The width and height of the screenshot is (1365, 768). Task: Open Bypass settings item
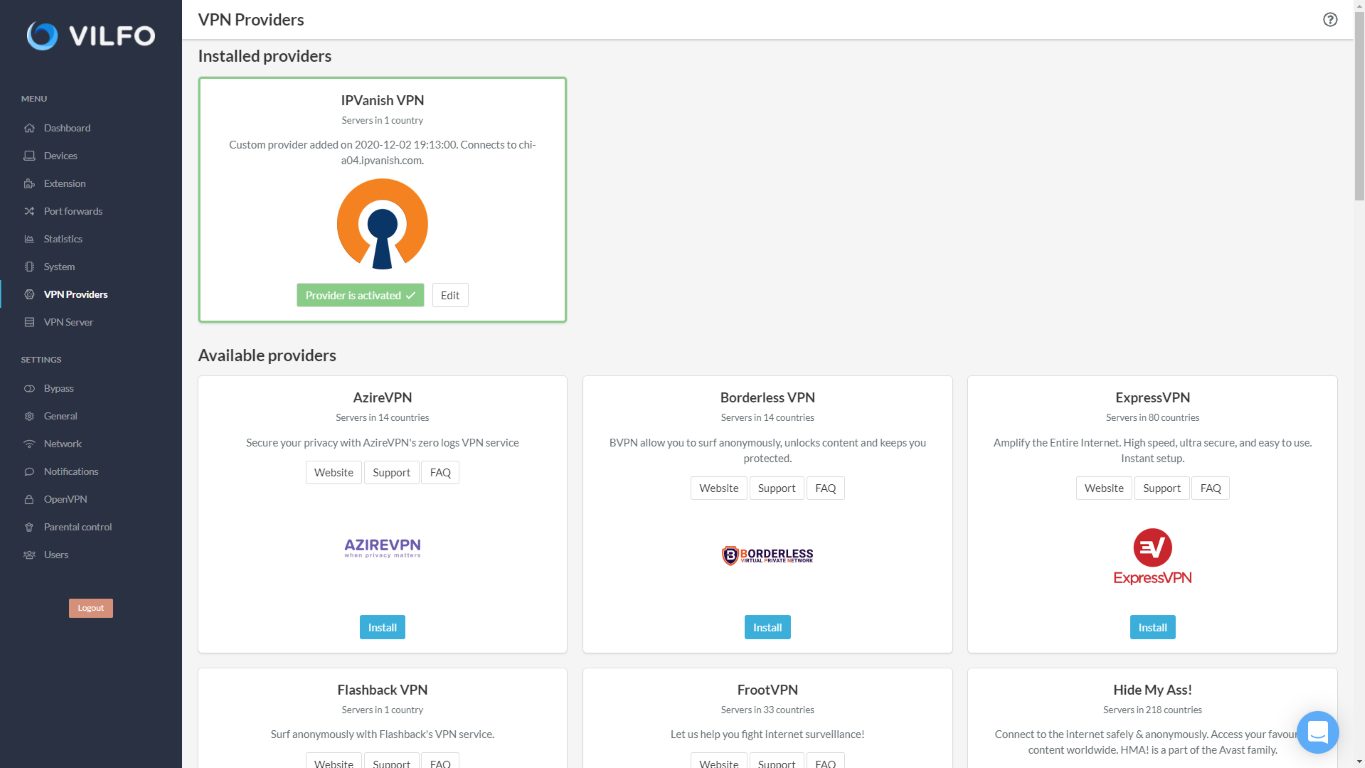pyautogui.click(x=59, y=388)
